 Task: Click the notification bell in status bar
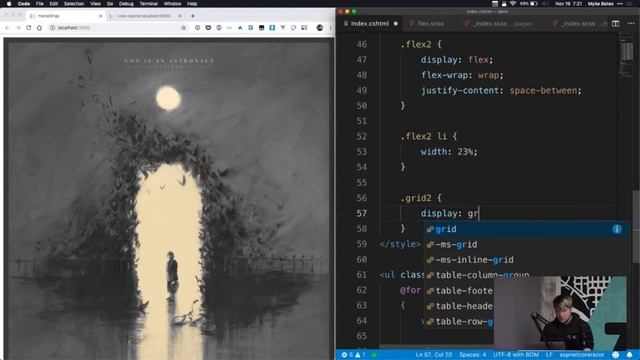pyautogui.click(x=629, y=355)
